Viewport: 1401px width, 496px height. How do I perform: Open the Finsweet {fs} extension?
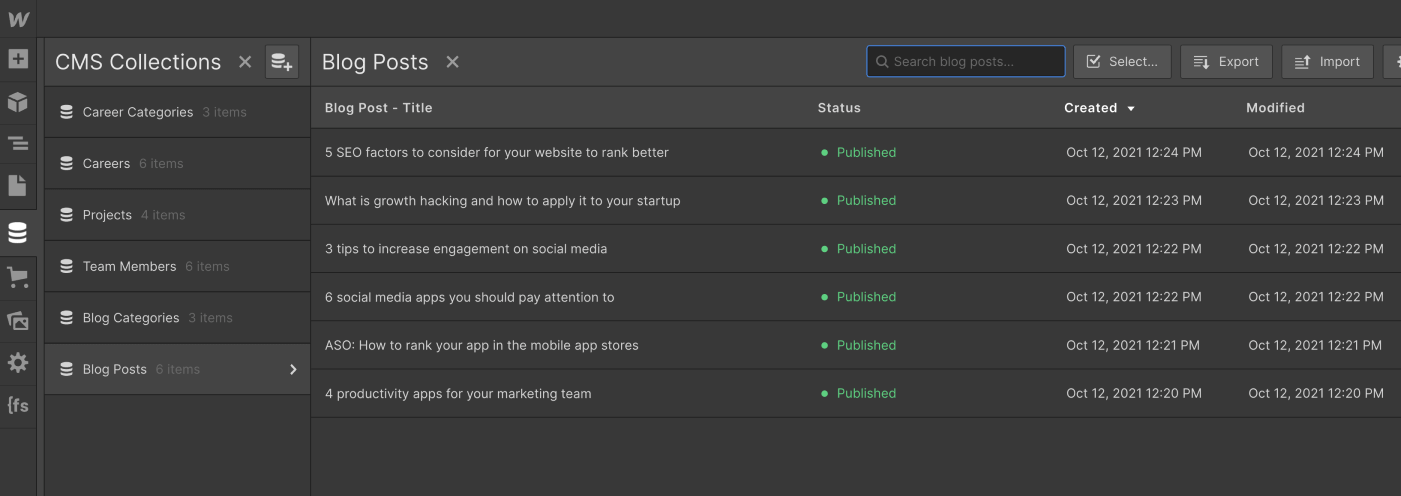pos(18,405)
